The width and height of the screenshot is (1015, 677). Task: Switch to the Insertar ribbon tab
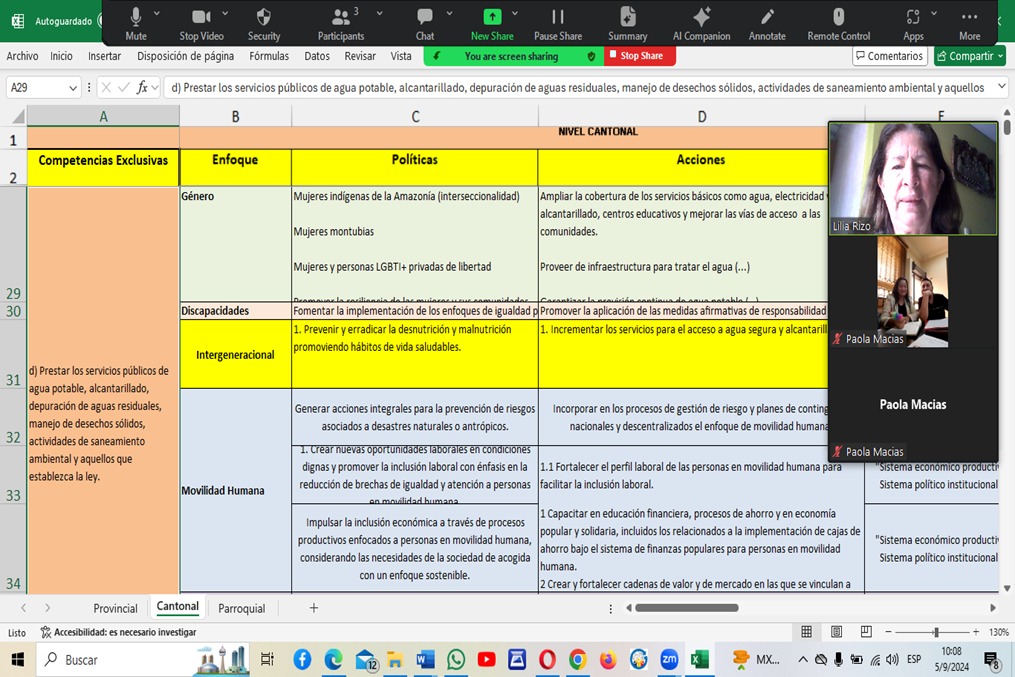coord(104,56)
